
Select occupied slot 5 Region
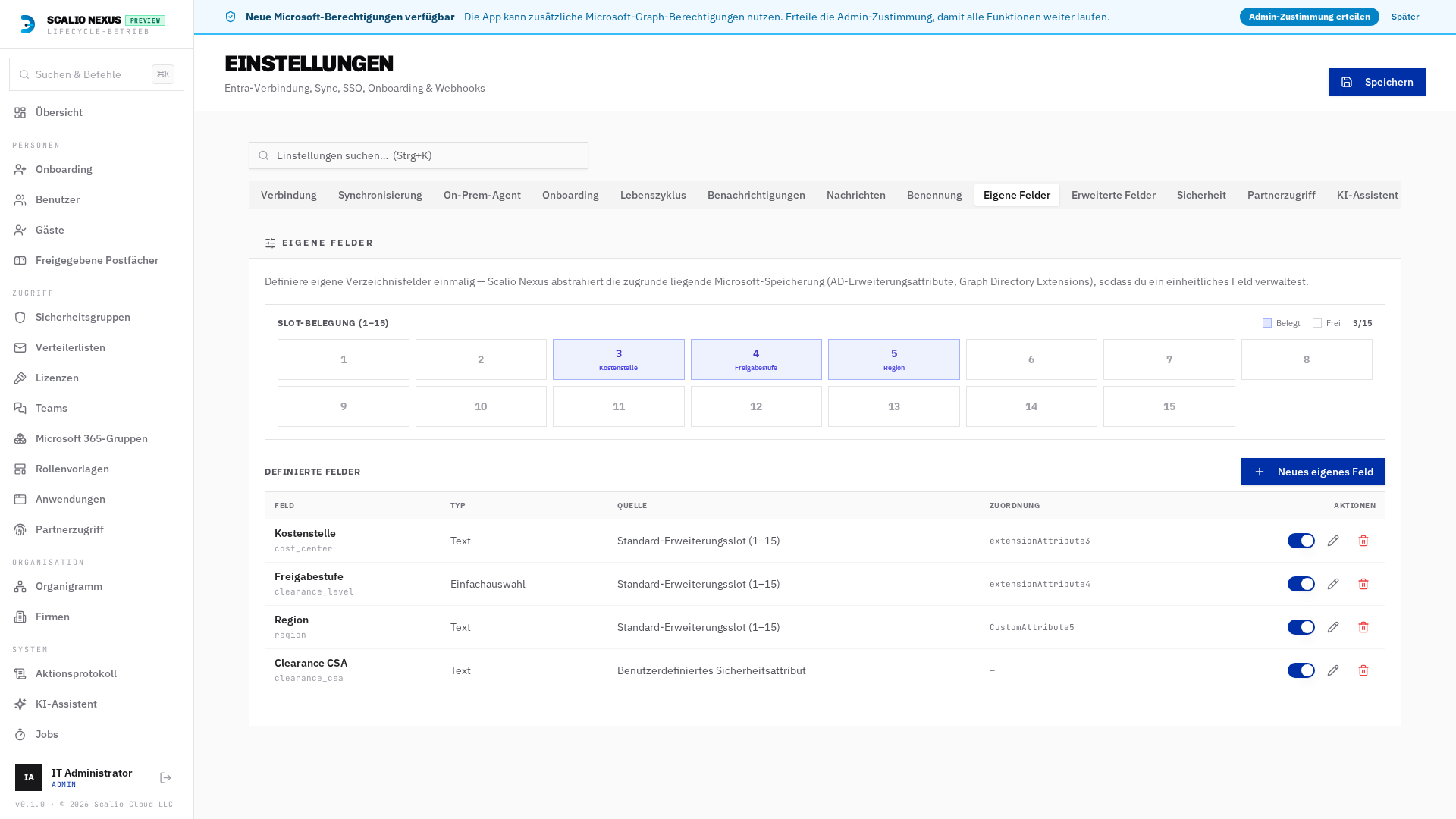point(893,359)
